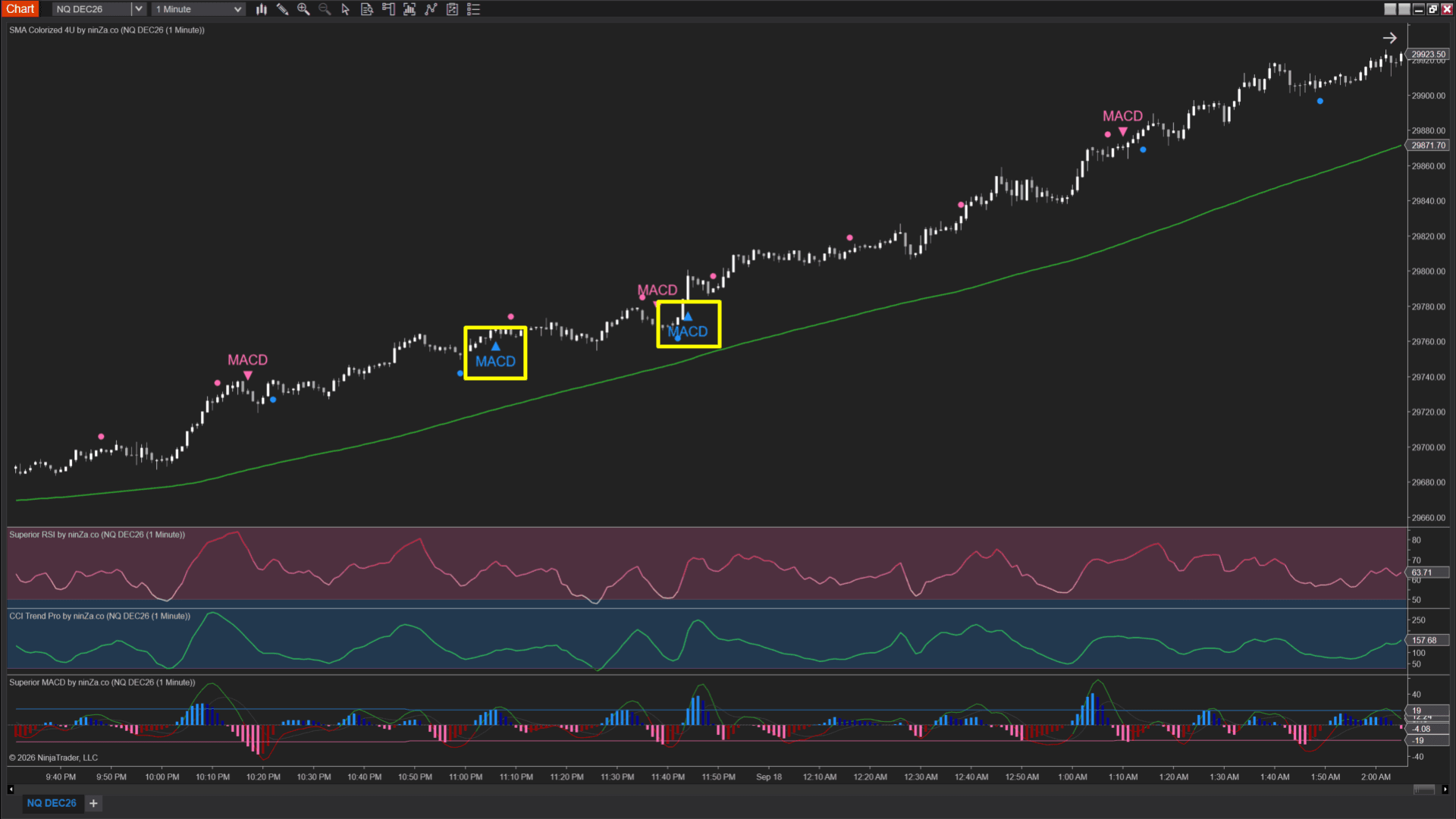Viewport: 1456px width, 819px height.
Task: Click the Chart menu label
Action: tap(20, 9)
